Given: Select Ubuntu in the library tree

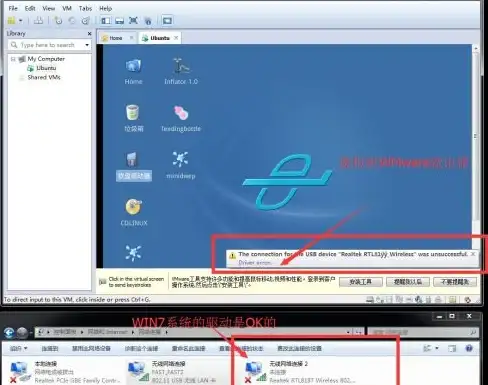Looking at the screenshot, I should [46, 68].
